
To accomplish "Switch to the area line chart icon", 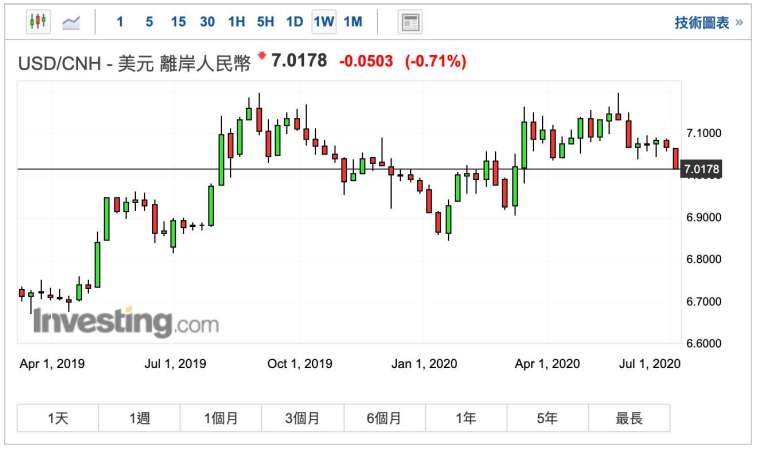I will tap(71, 22).
